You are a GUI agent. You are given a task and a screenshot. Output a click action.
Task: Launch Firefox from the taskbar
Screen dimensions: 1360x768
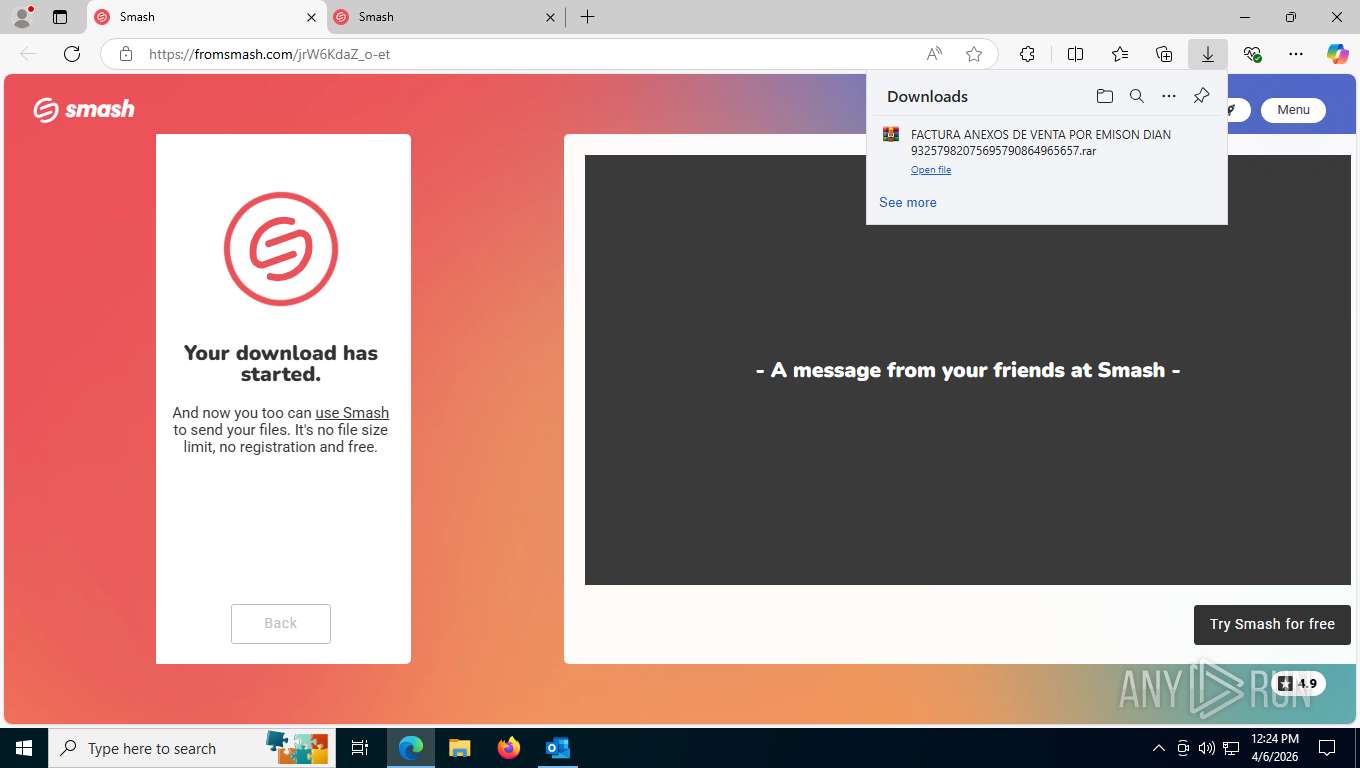508,748
